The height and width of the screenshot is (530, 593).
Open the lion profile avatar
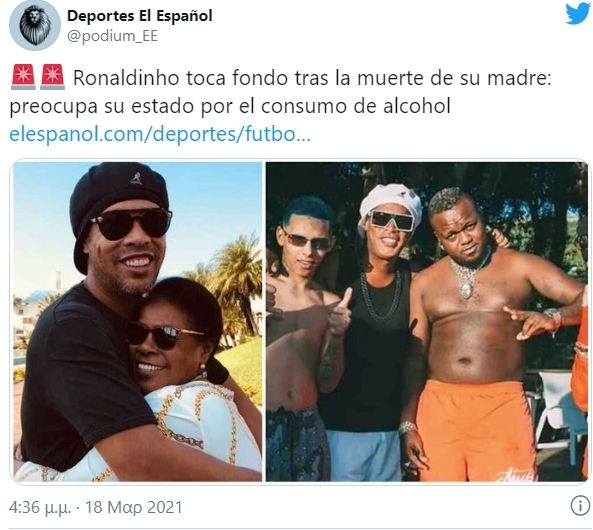[x=35, y=25]
